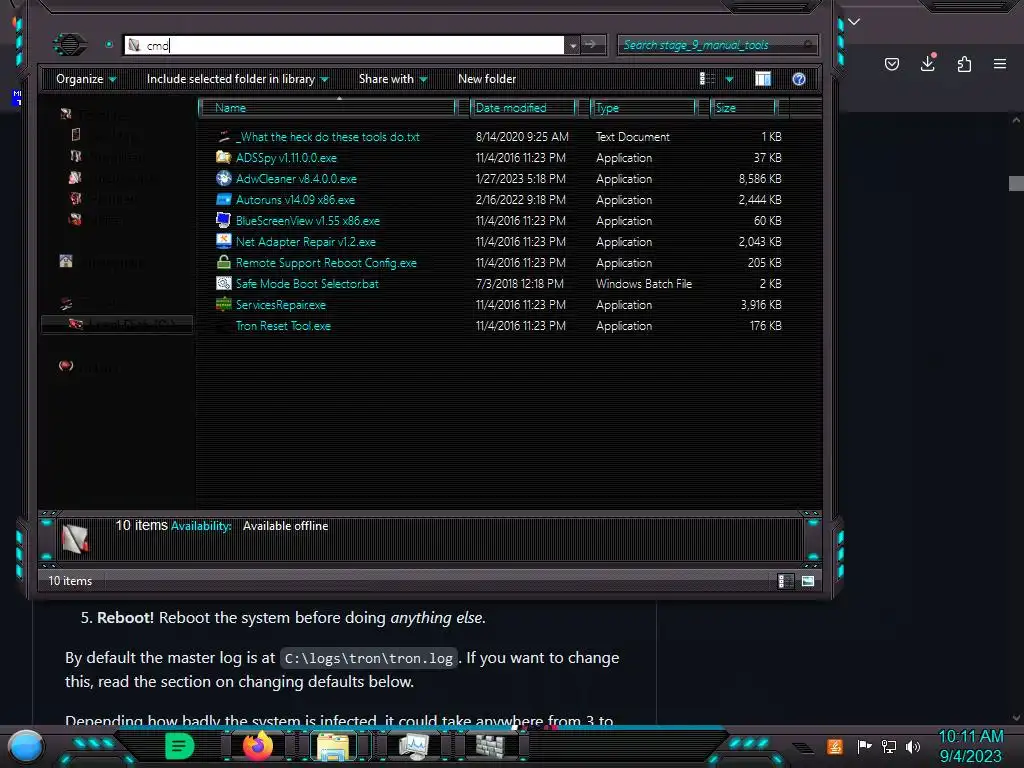This screenshot has width=1024, height=768.
Task: Open the firewall brick-wall taskbar app
Action: [x=490, y=746]
